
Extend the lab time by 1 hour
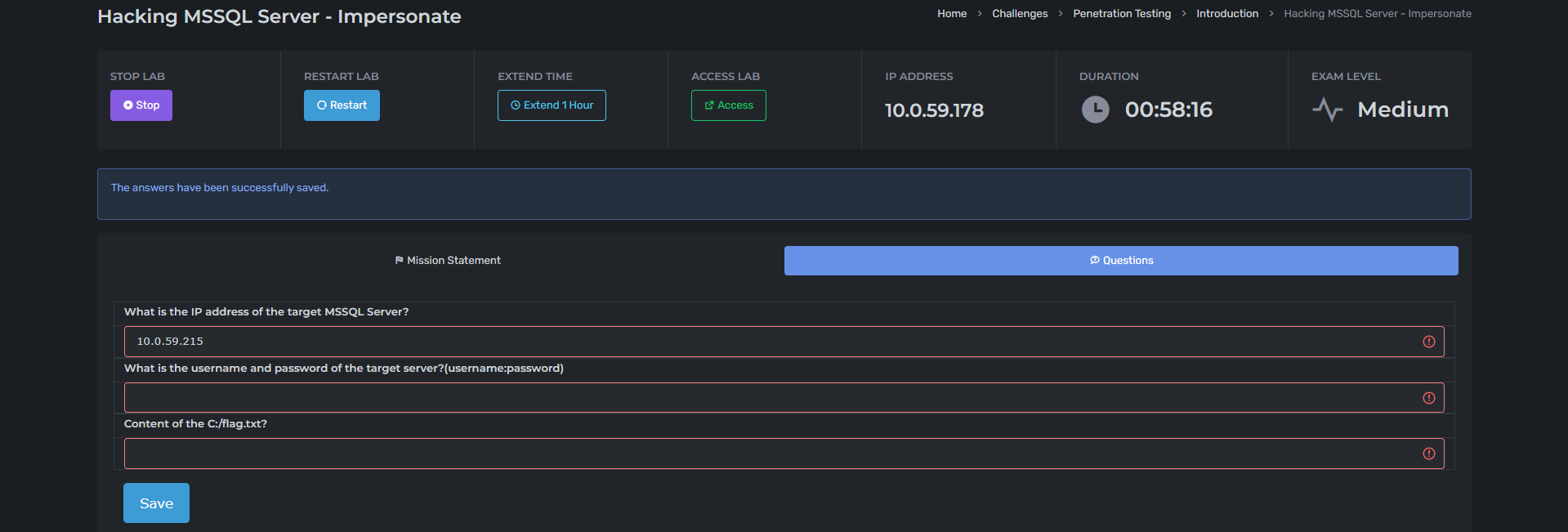coord(552,105)
